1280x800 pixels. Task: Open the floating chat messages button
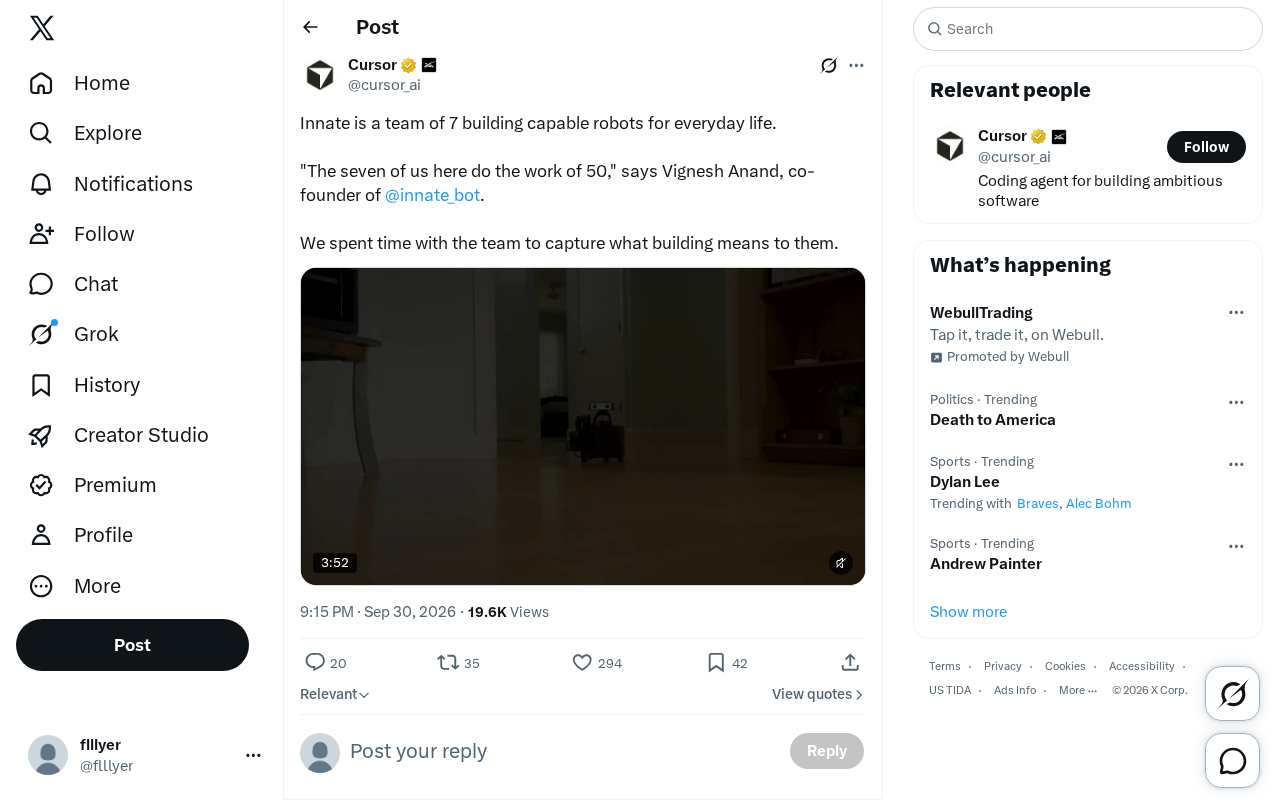pyautogui.click(x=1233, y=761)
